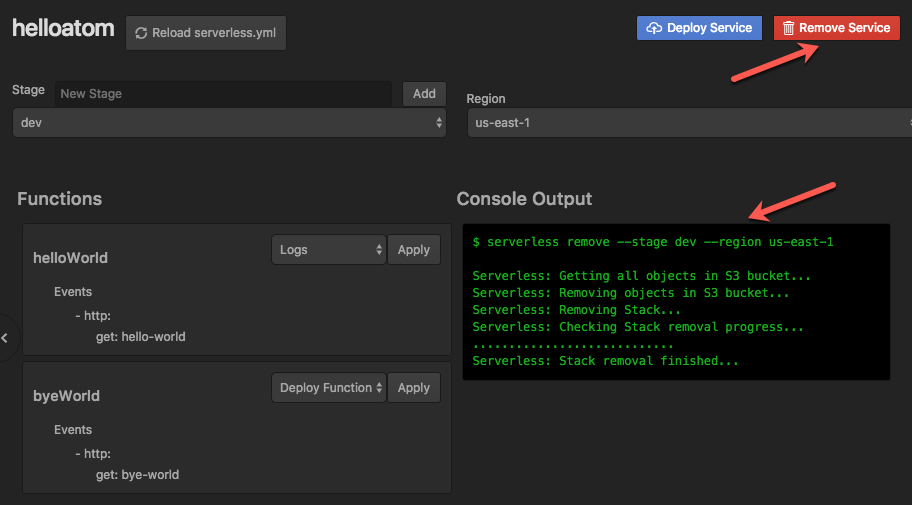Click the Events label under helloWorld
This screenshot has width=912, height=505.
[x=73, y=291]
